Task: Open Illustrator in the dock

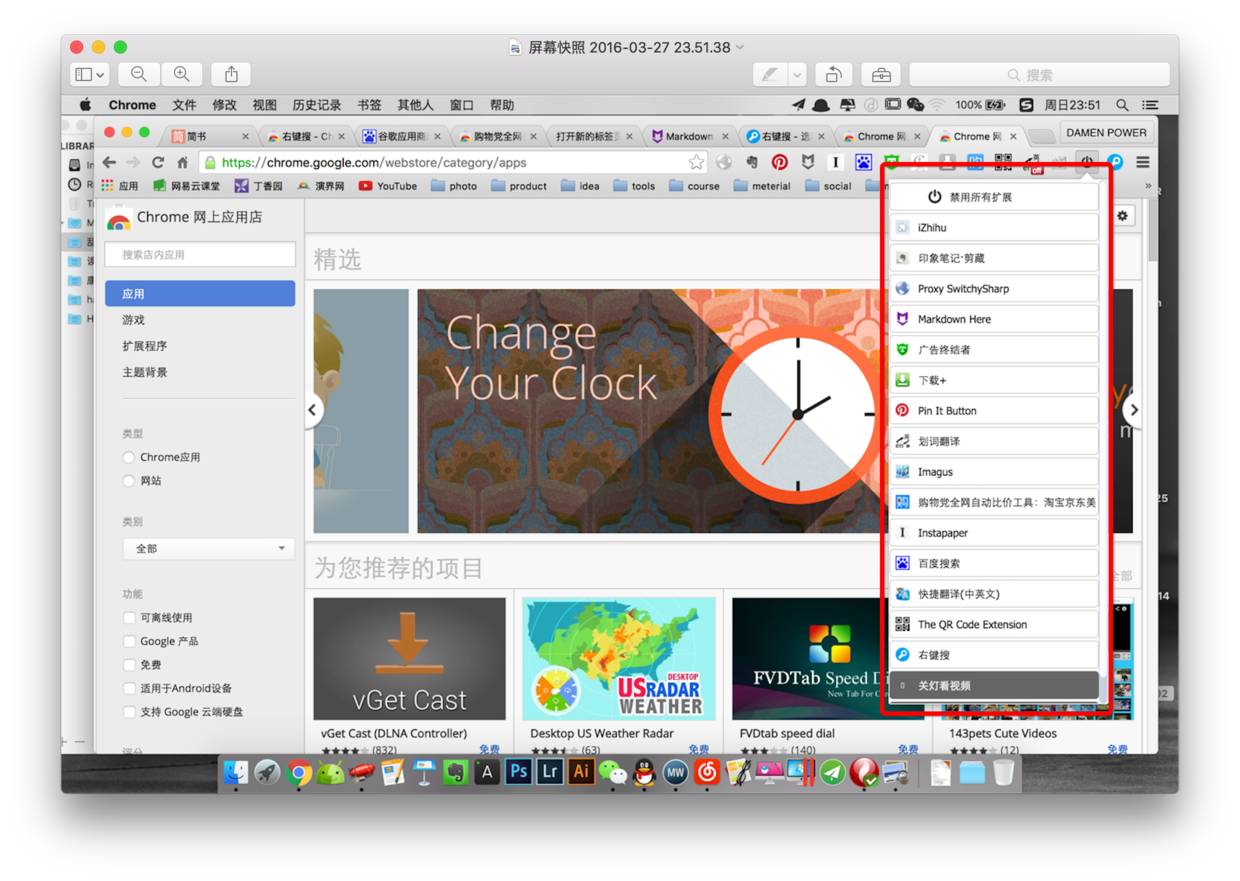Action: (x=580, y=772)
